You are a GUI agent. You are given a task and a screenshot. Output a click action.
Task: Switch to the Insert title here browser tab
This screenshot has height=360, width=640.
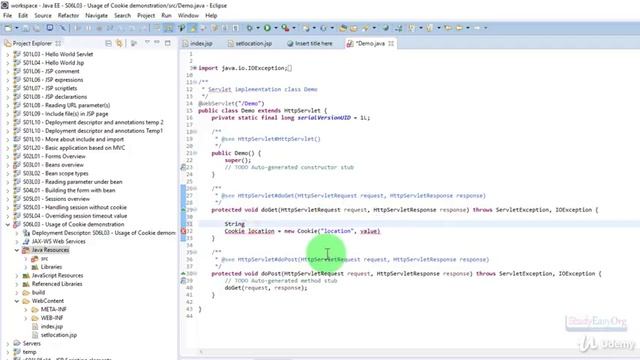(310, 43)
